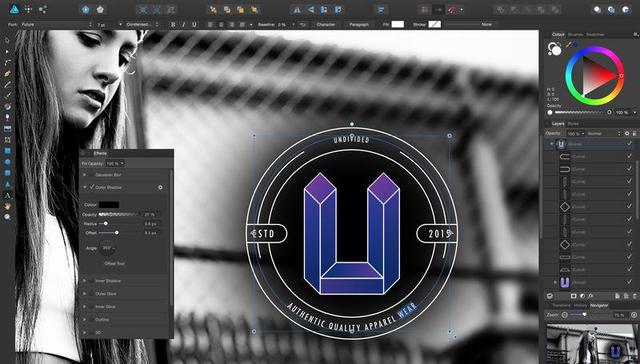The width and height of the screenshot is (640, 364).
Task: Enable the Inner Shadow effect checkbox
Action: tap(92, 281)
